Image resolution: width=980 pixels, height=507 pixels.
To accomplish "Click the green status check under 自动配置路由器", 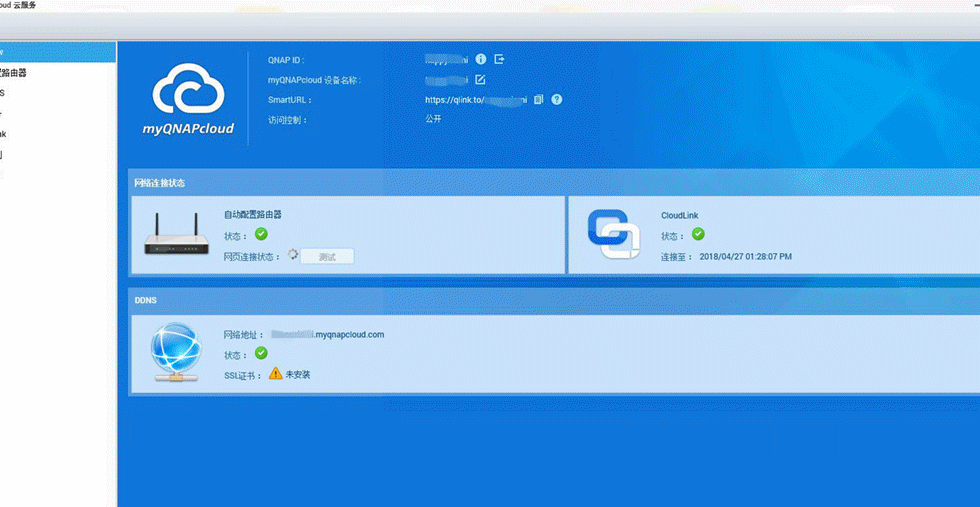I will tap(261, 234).
